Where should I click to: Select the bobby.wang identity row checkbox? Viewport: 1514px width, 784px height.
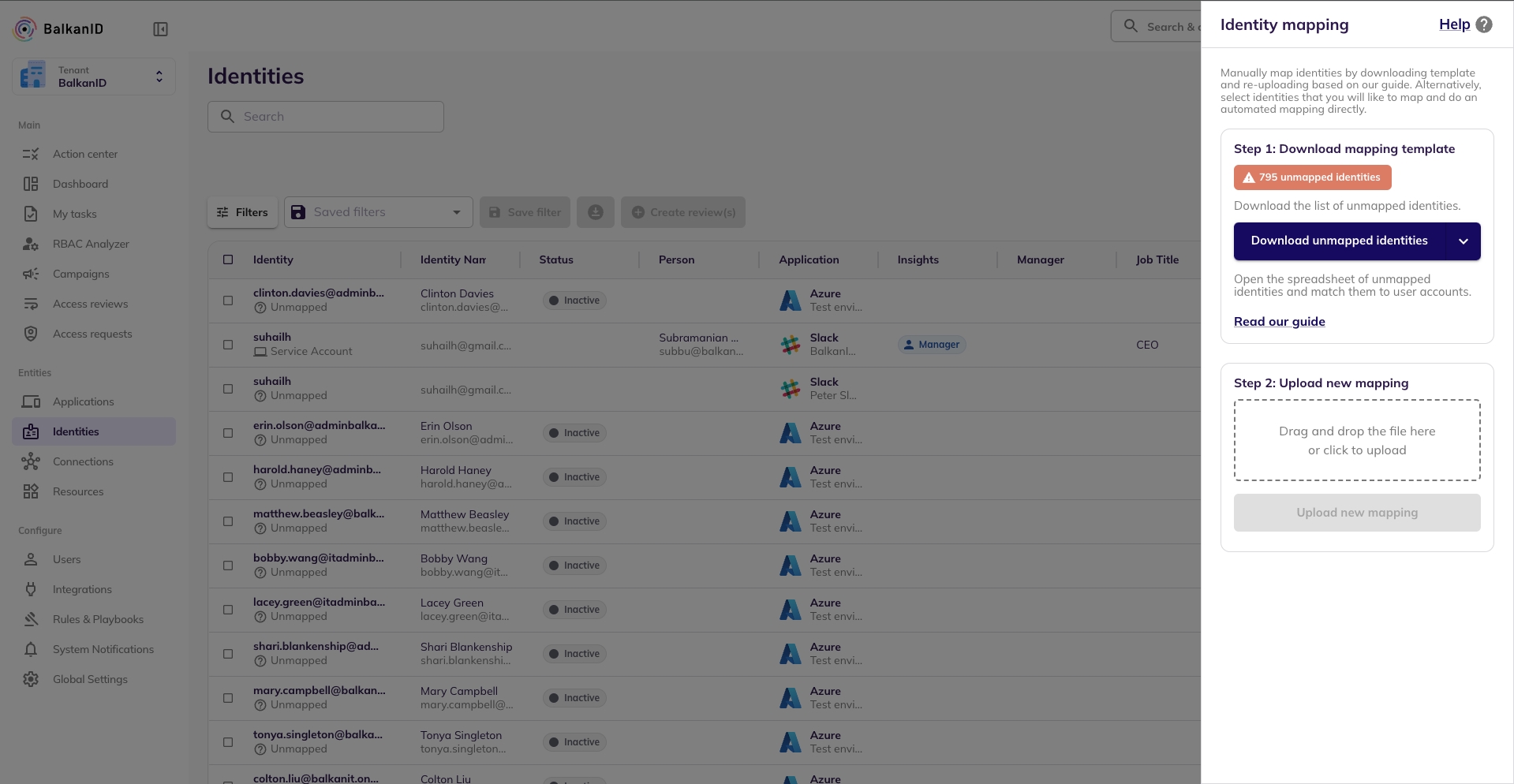228,566
